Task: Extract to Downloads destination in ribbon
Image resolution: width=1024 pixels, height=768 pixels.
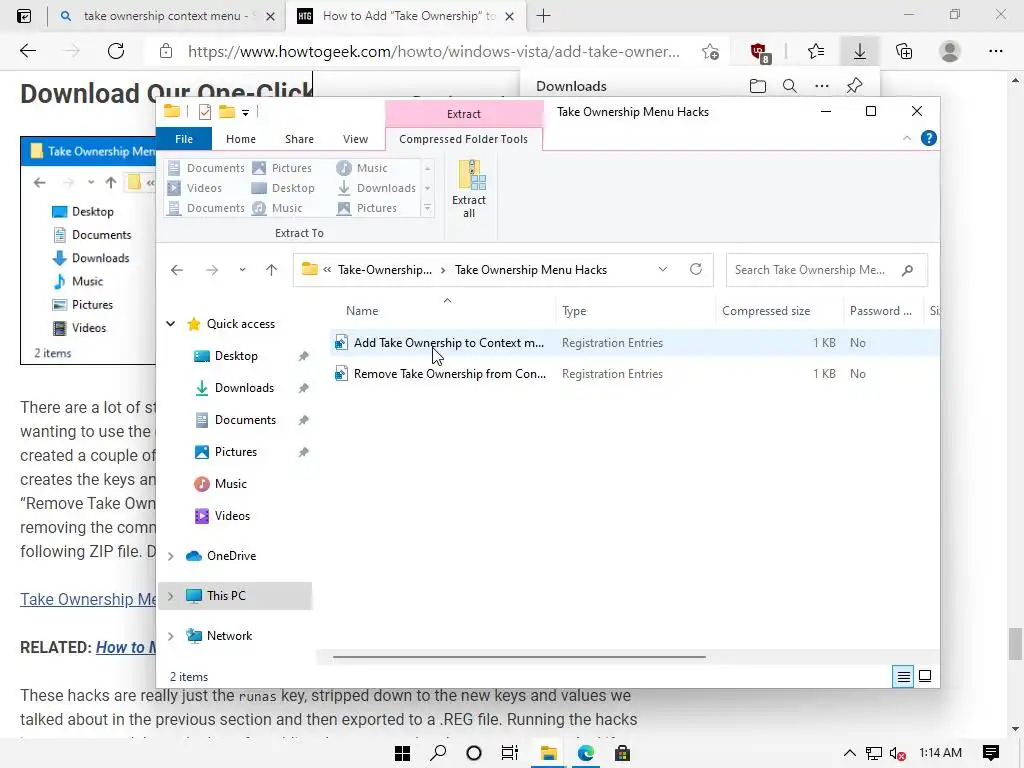Action: coord(377,188)
